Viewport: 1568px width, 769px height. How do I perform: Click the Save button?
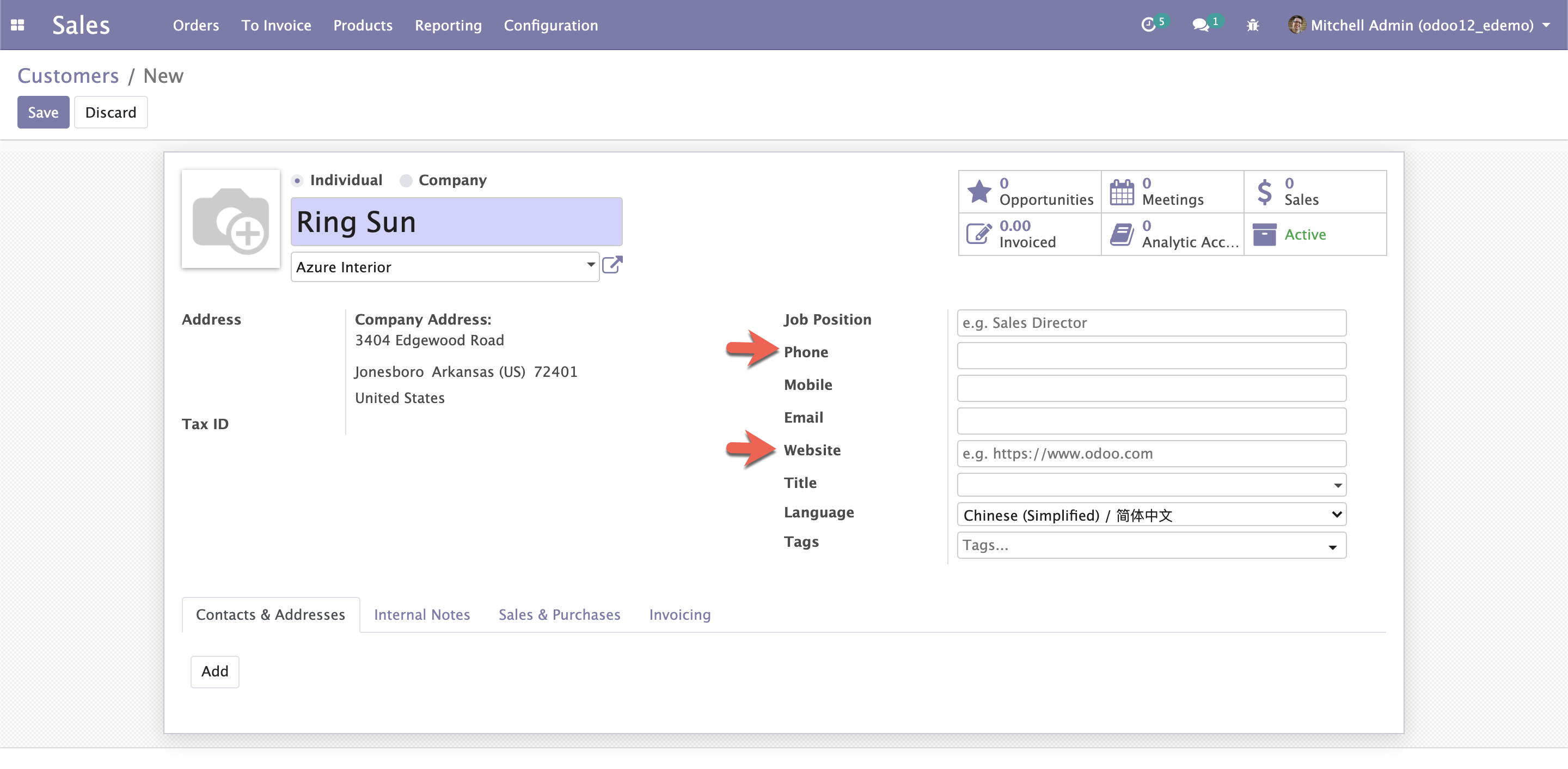tap(42, 112)
